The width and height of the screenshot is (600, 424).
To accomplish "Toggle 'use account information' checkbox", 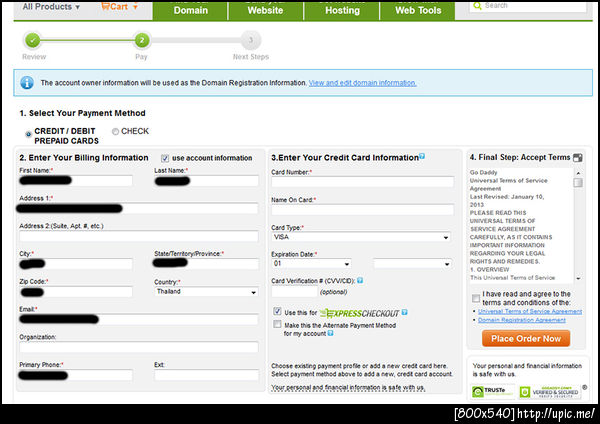I will pos(165,158).
